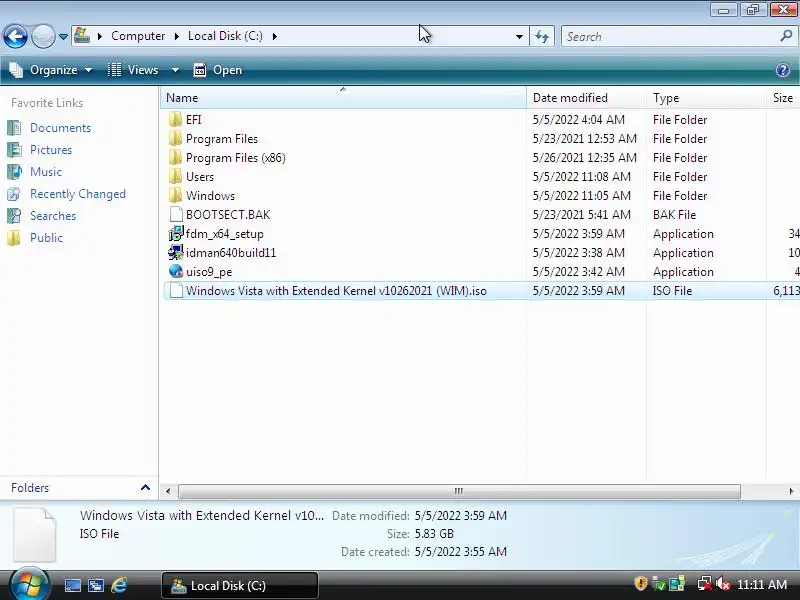
Task: Select the fdm_x64_setup installer icon
Action: 176,234
